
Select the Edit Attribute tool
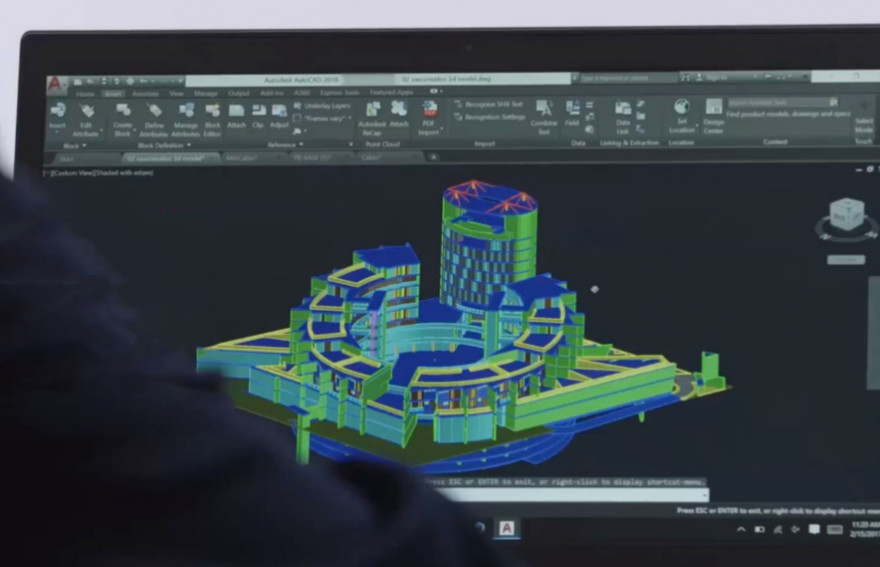tap(85, 120)
